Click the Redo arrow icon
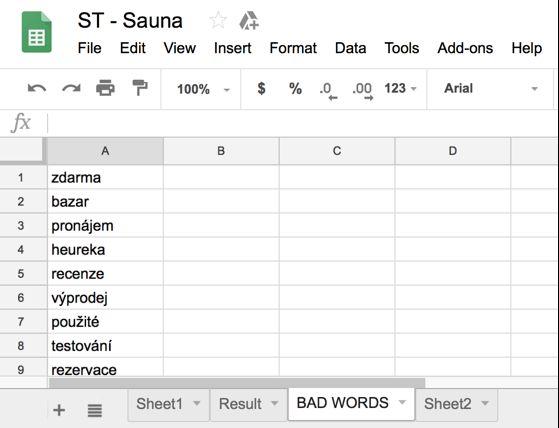The image size is (559, 428). tap(71, 88)
